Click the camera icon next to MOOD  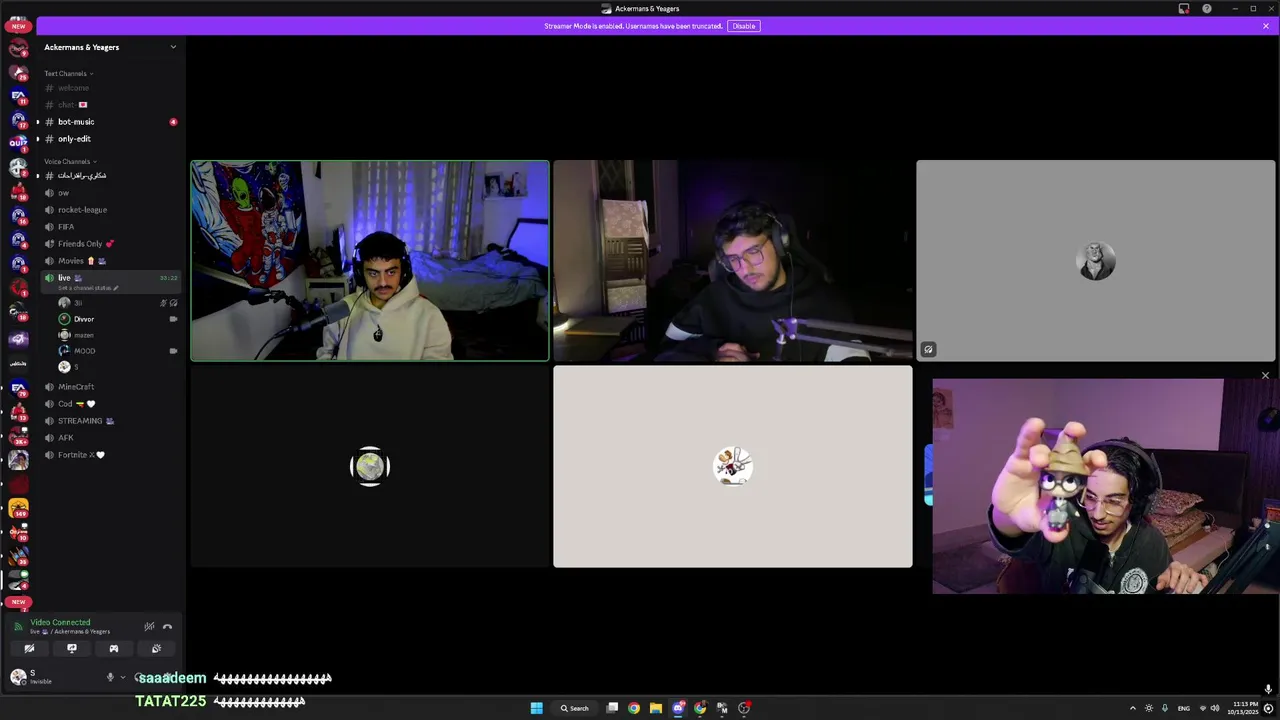pyautogui.click(x=173, y=351)
